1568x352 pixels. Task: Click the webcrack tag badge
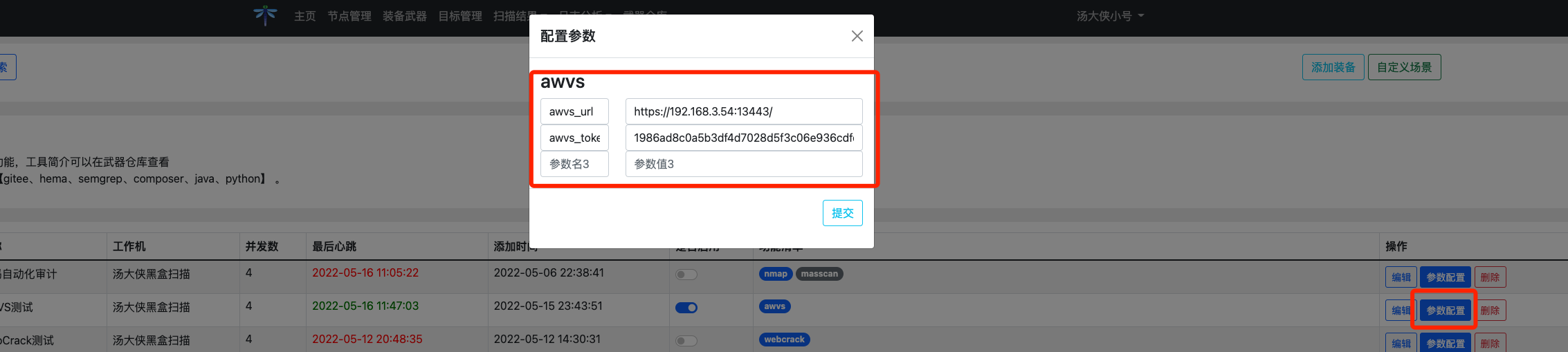point(784,340)
